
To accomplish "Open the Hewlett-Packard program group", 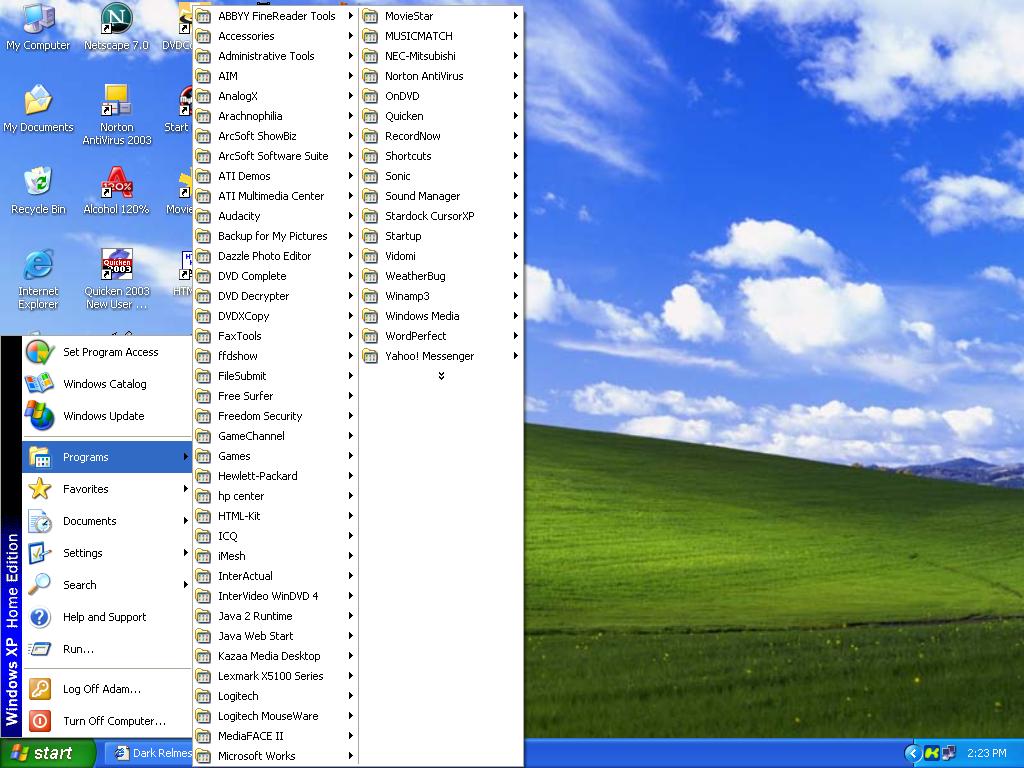I will [x=276, y=476].
